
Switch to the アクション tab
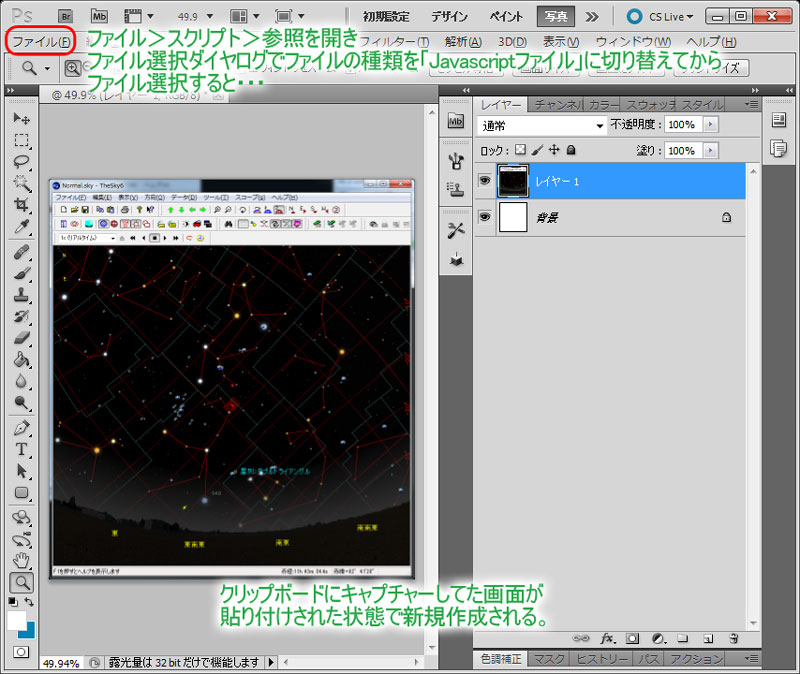click(x=696, y=659)
